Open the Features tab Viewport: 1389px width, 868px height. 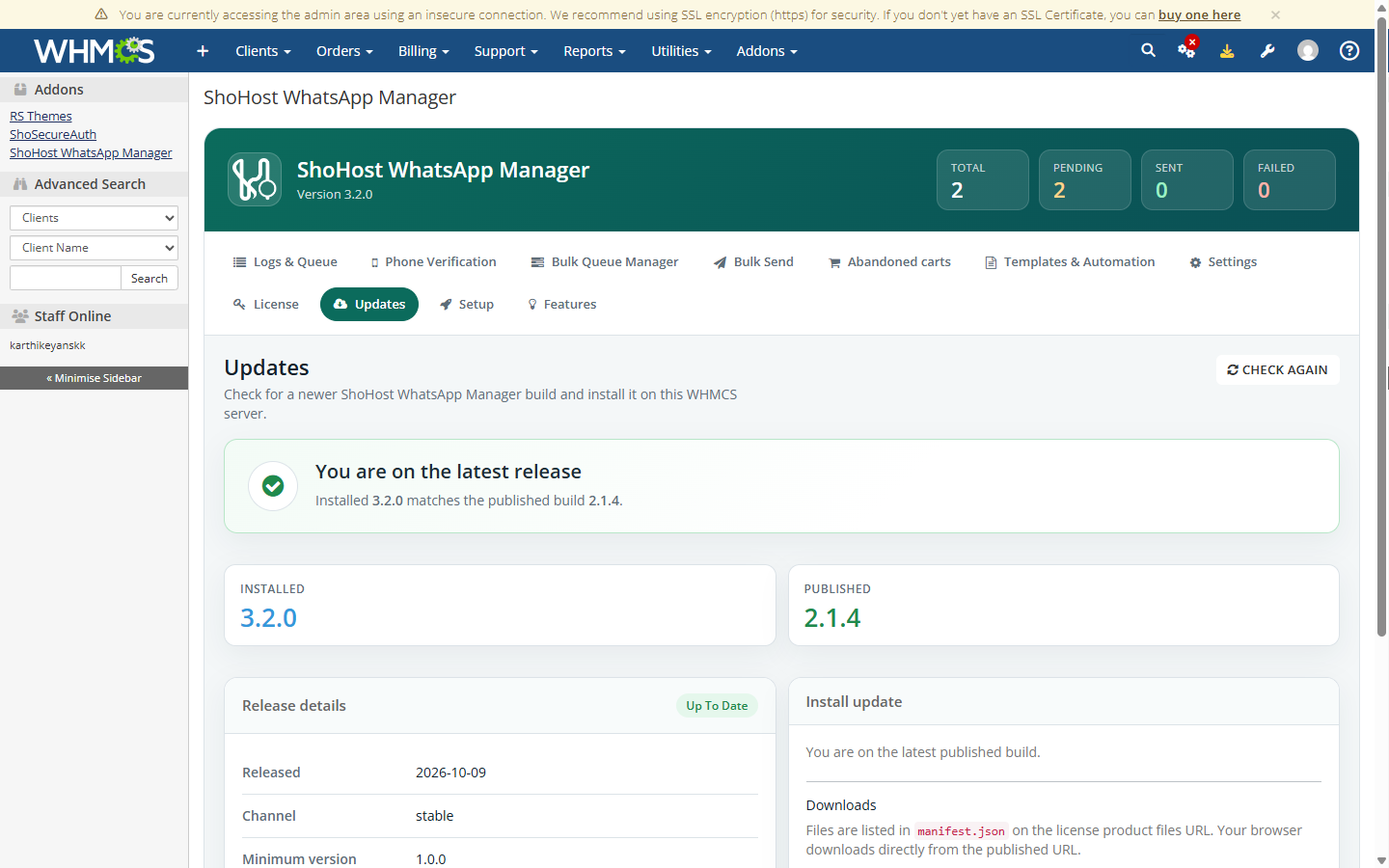[562, 305]
